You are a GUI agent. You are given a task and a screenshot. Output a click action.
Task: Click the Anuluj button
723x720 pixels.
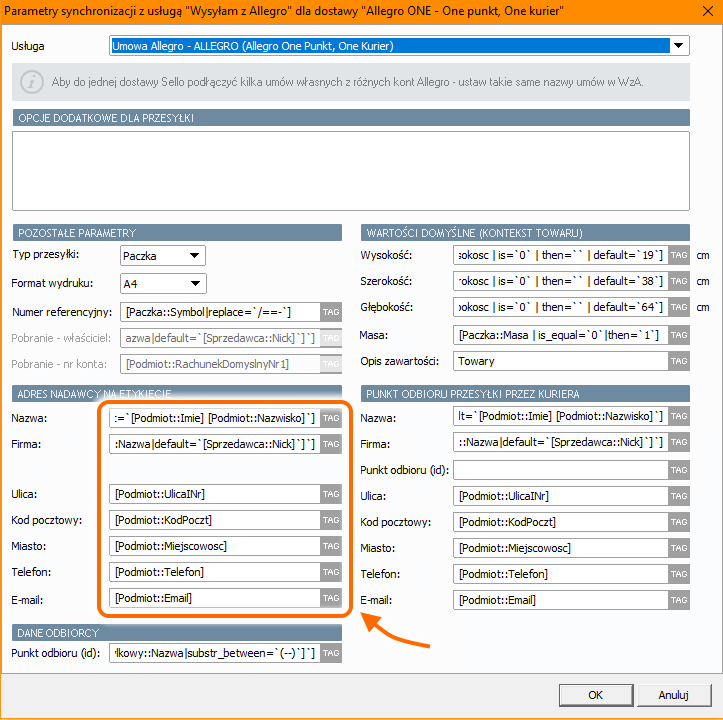coord(673,695)
